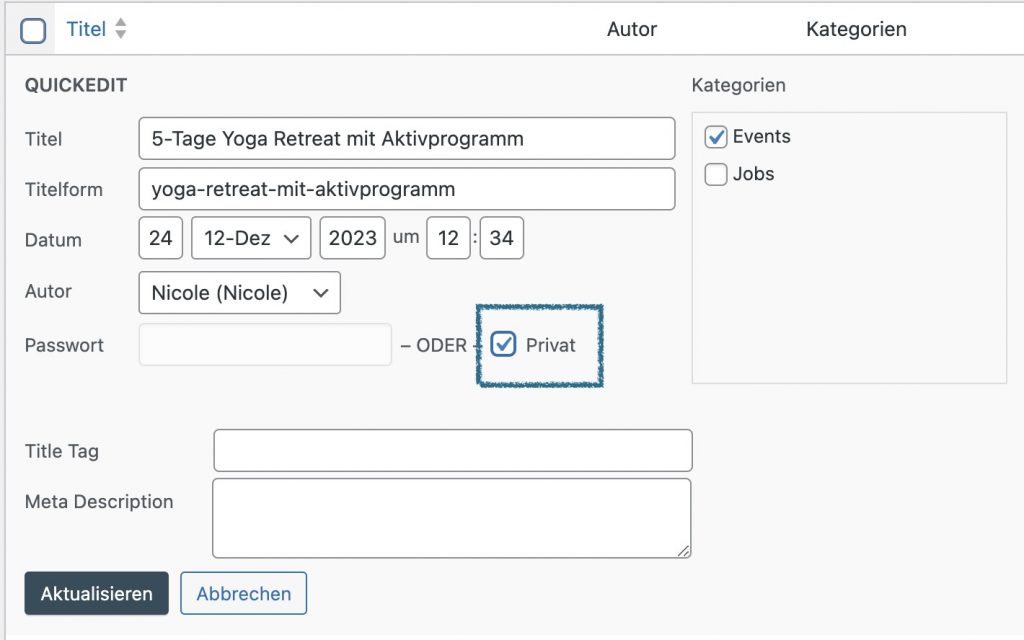Viewport: 1024px width, 640px height.
Task: Click the minute field showing 34
Action: point(501,239)
